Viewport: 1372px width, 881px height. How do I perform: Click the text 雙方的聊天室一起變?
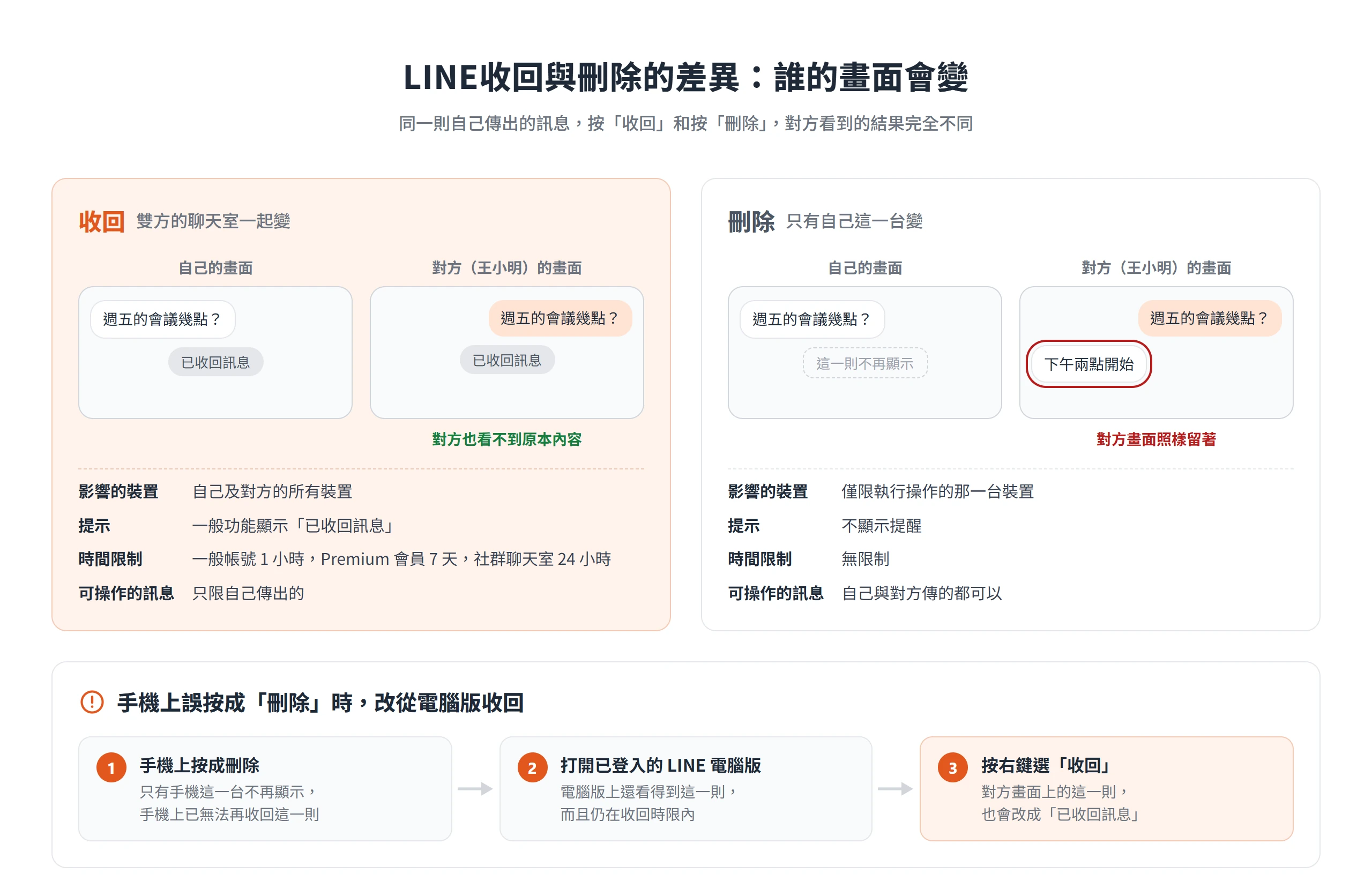[x=213, y=221]
